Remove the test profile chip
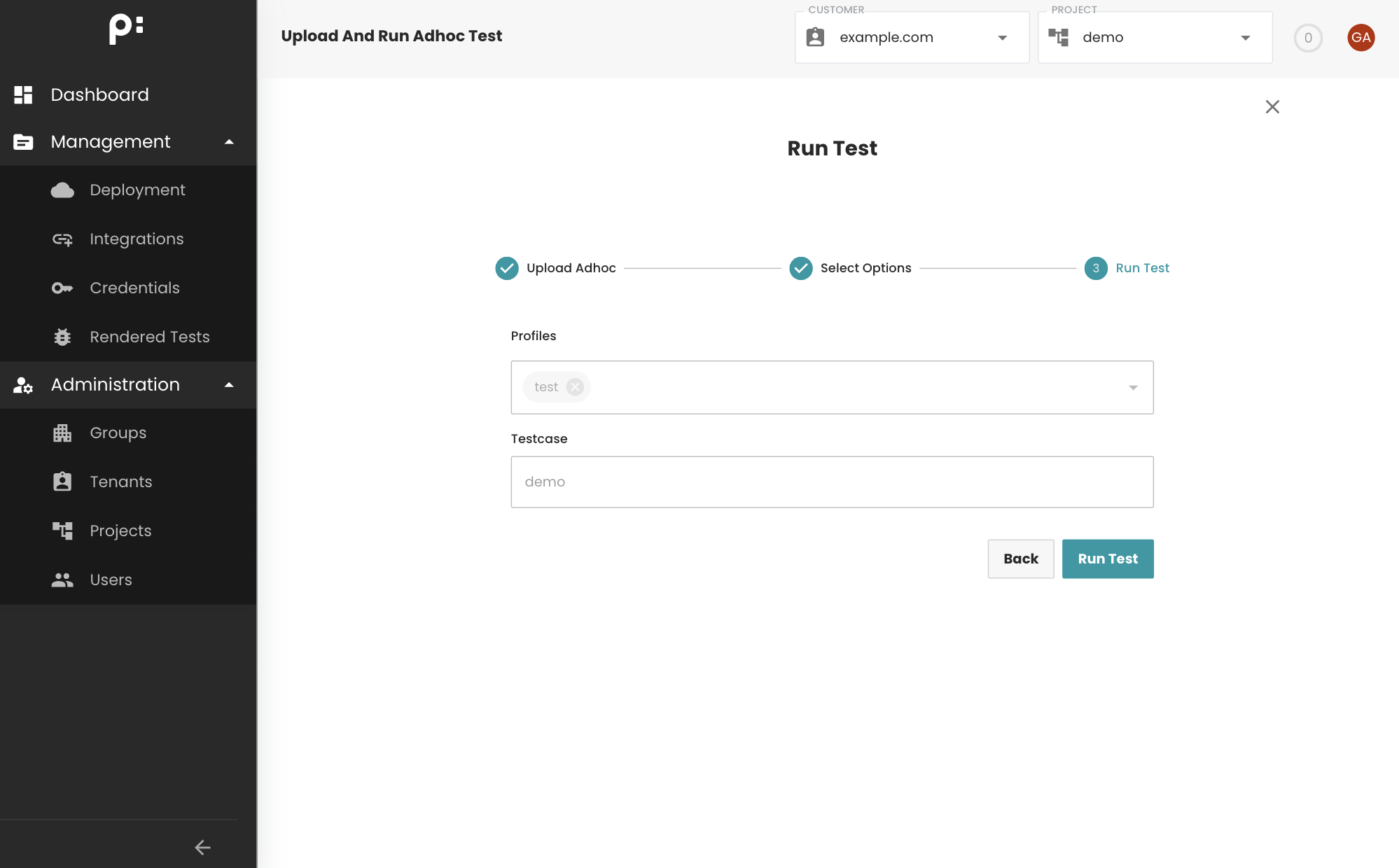This screenshot has height=868, width=1399. click(x=575, y=386)
